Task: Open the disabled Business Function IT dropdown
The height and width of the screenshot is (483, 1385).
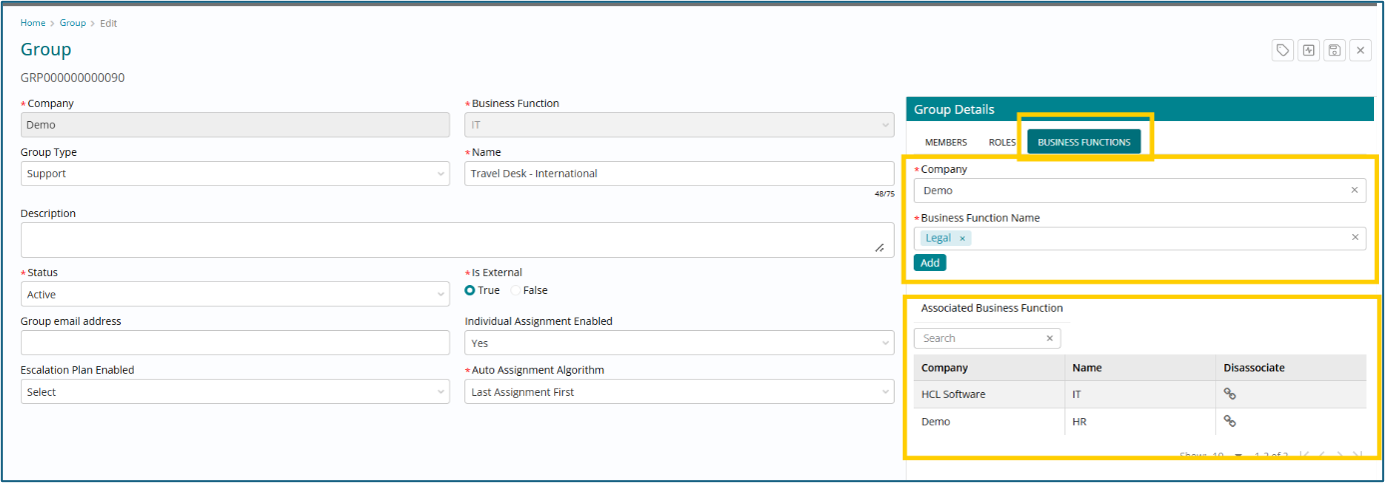Action: click(680, 125)
